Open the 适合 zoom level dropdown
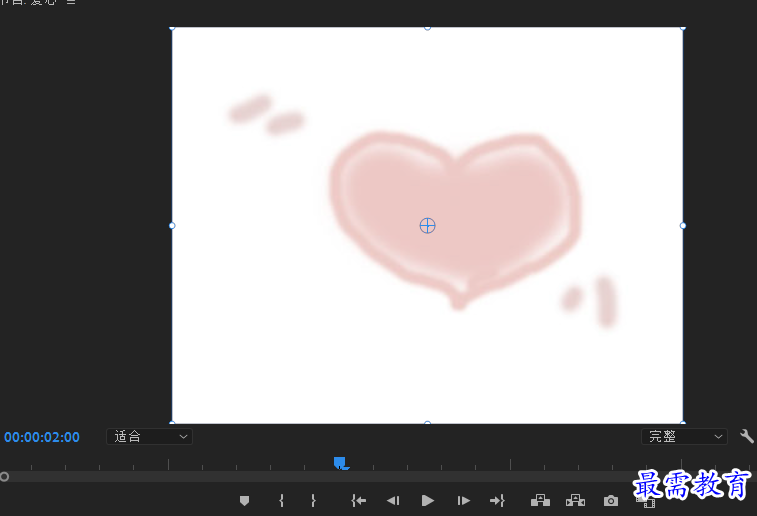The width and height of the screenshot is (757, 516). (x=149, y=436)
